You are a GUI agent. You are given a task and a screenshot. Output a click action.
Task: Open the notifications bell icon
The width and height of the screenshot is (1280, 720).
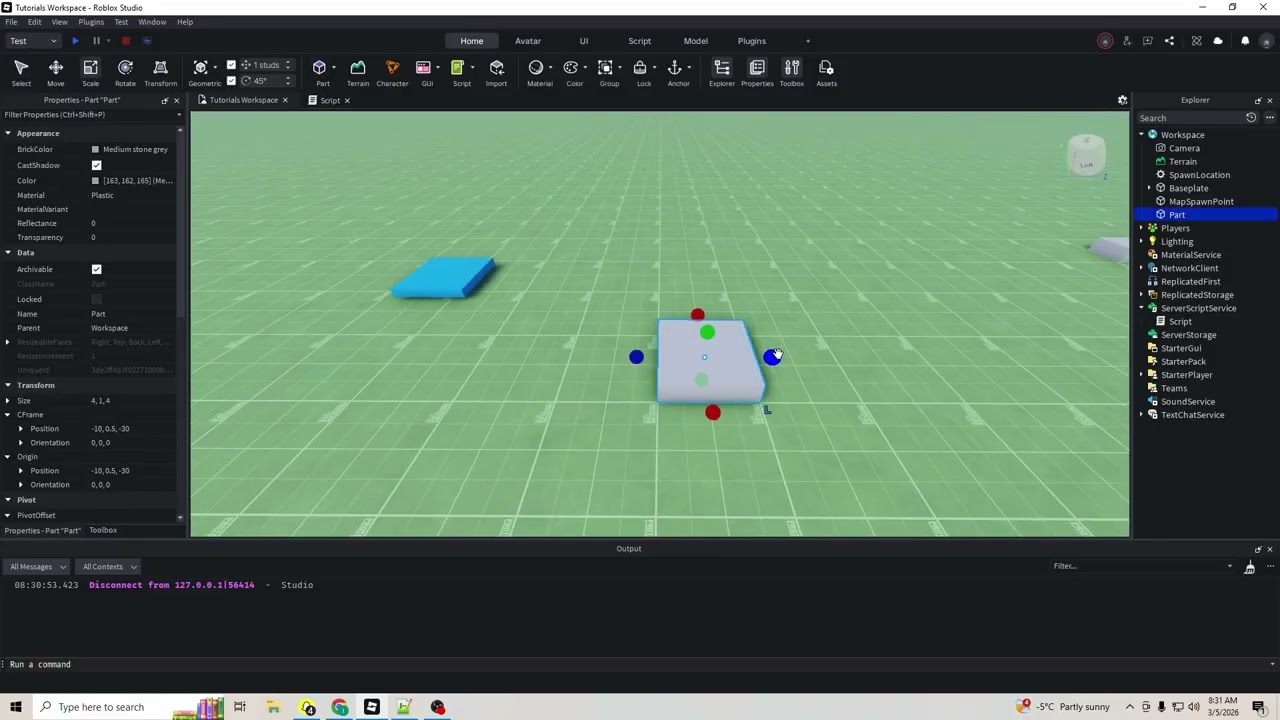[1245, 41]
